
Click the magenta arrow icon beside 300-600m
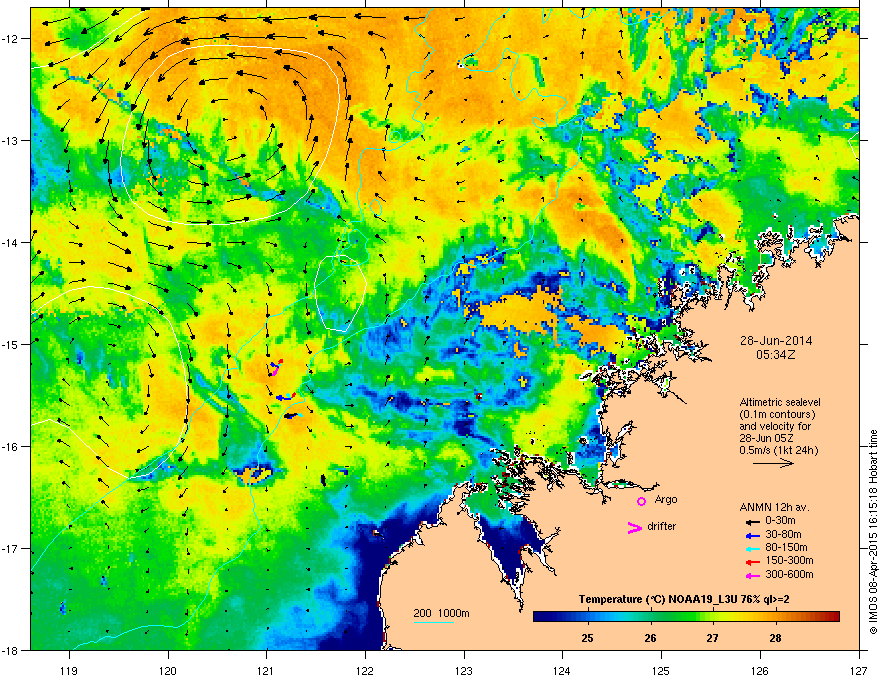click(x=752, y=575)
